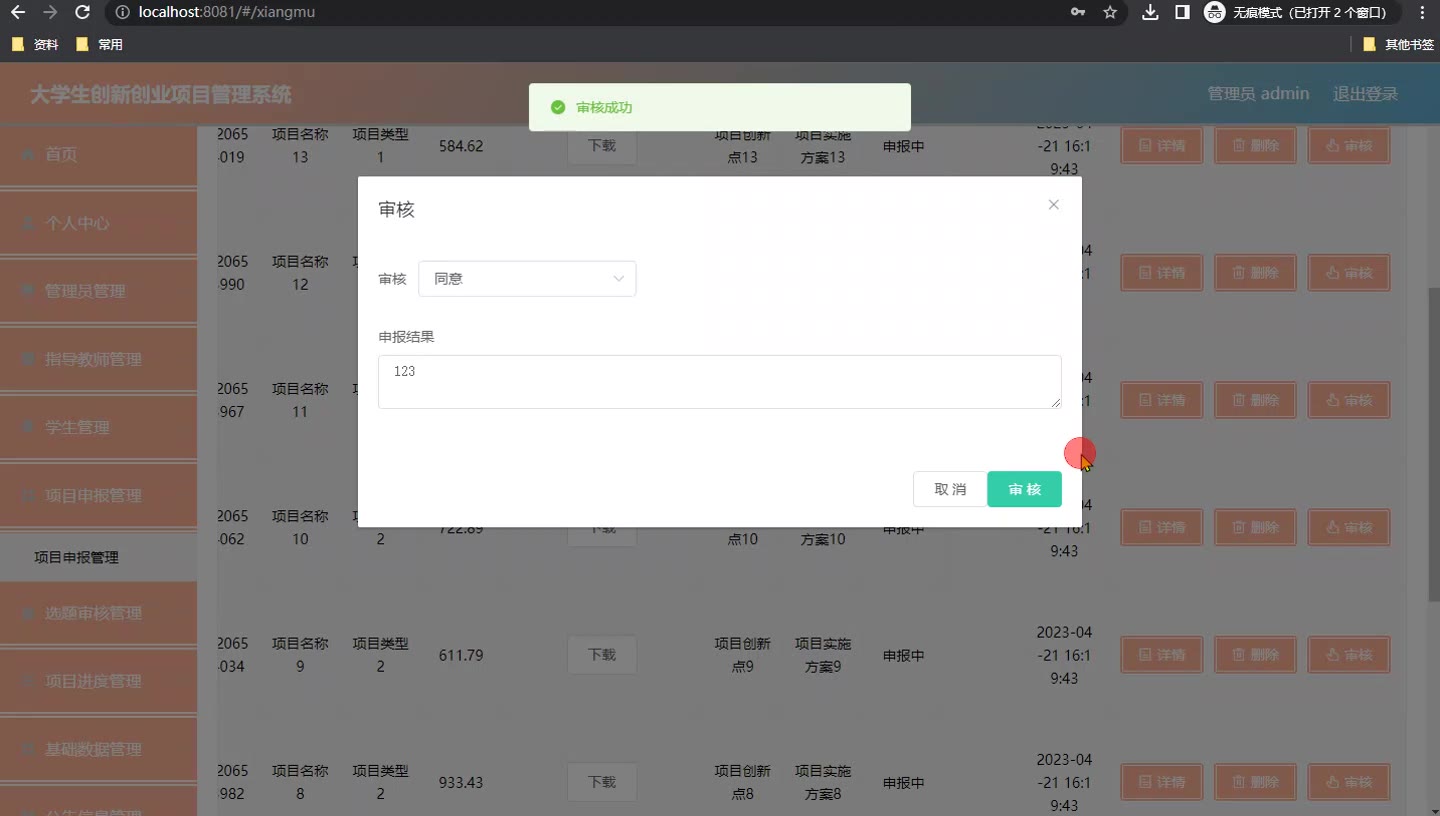Click 详情 for 项目名称13 row
1440x816 pixels.
tap(1161, 146)
